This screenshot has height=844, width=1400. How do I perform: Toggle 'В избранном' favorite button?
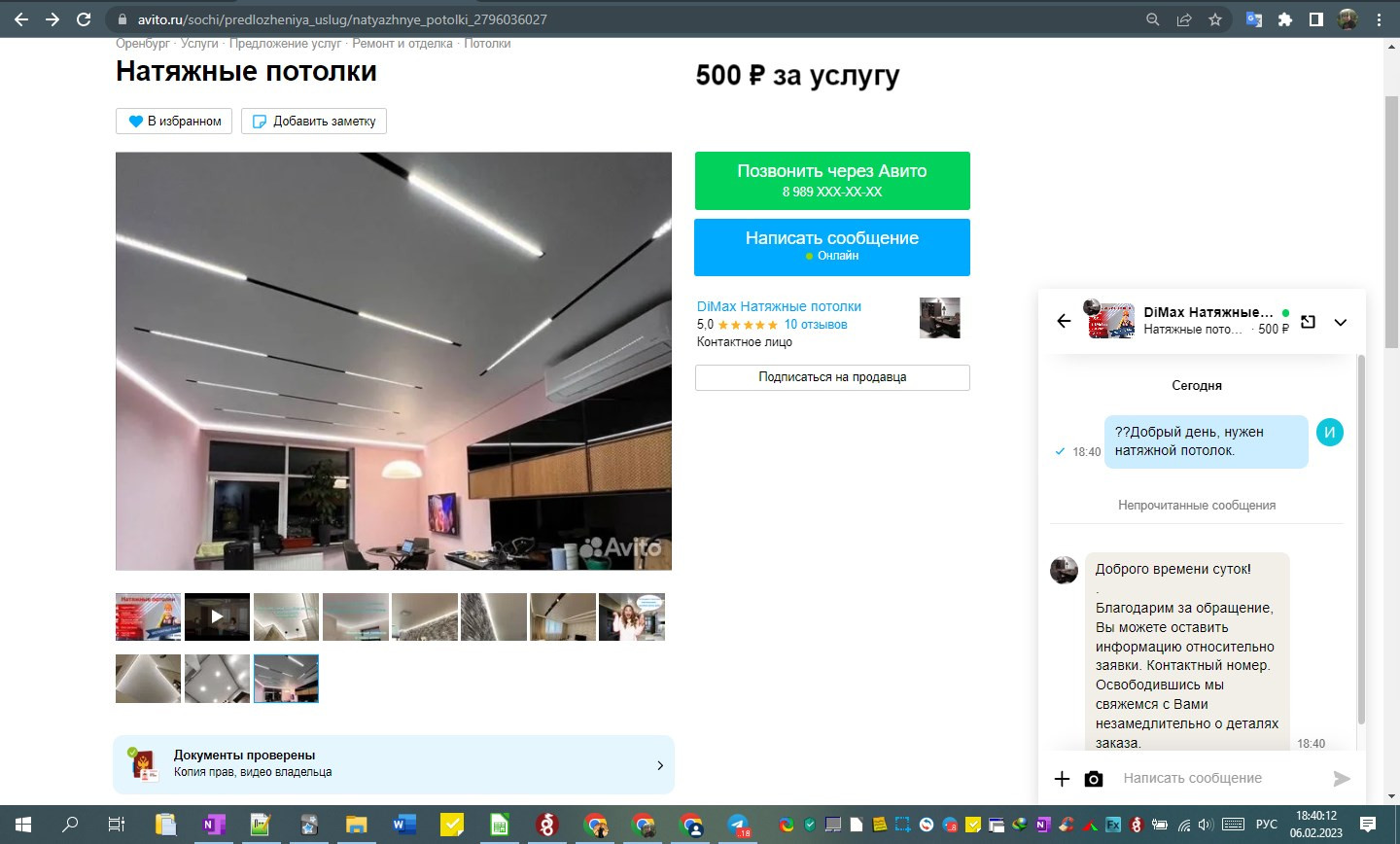(x=174, y=121)
